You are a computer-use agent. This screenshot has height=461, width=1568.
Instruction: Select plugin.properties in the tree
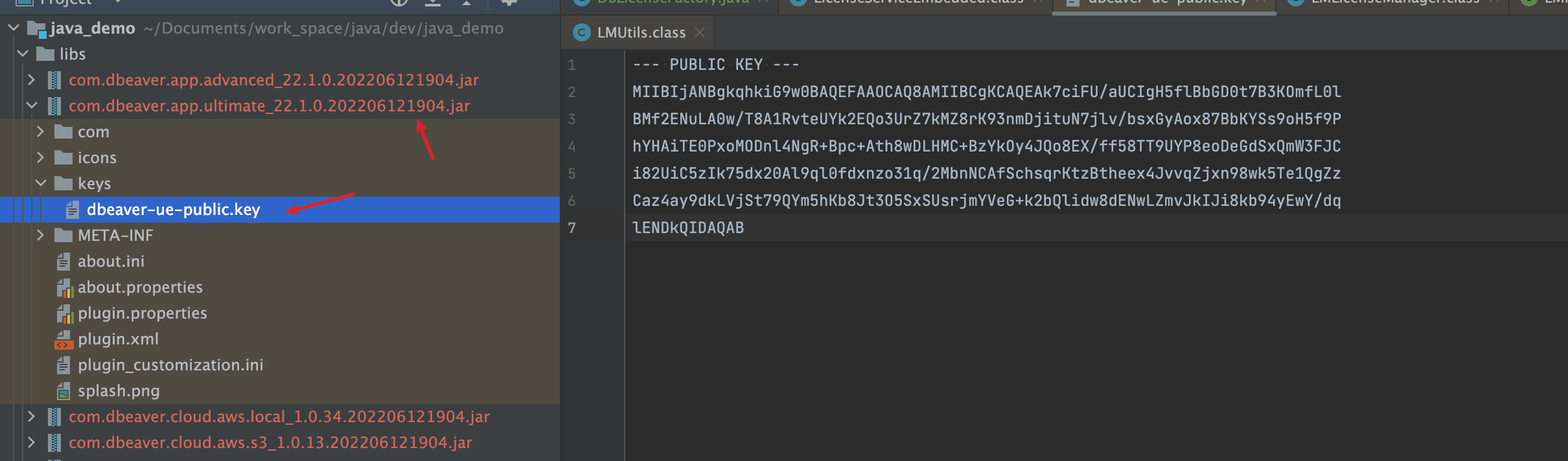[x=143, y=313]
